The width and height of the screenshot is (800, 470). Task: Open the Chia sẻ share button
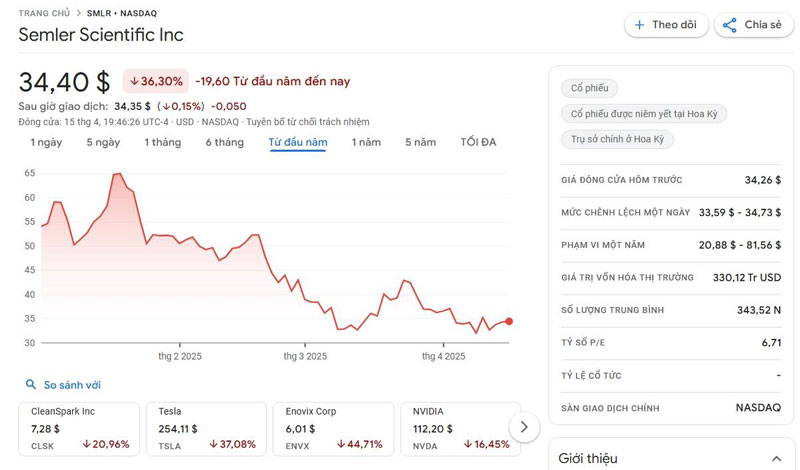click(x=754, y=25)
